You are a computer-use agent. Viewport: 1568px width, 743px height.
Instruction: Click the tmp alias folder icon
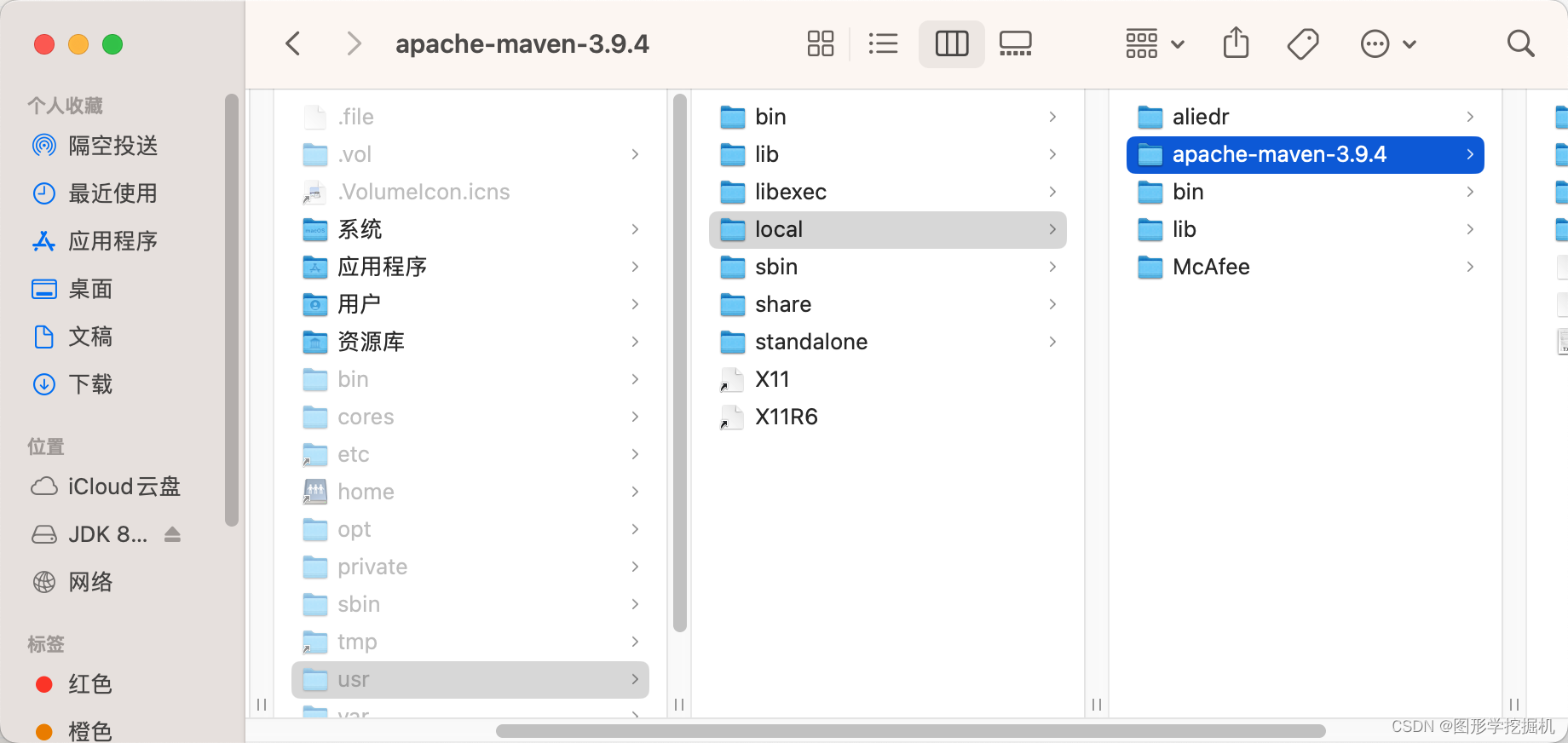point(315,642)
